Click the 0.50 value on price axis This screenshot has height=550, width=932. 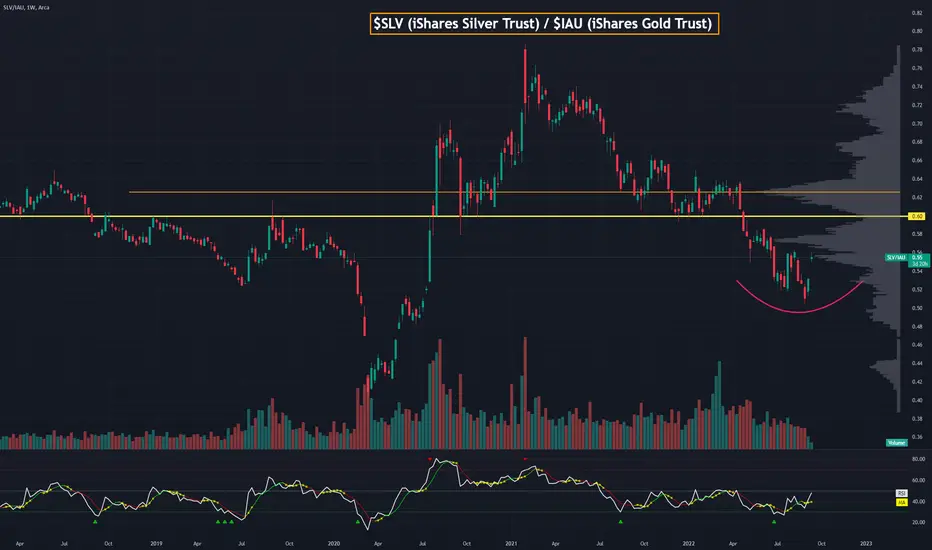point(917,308)
